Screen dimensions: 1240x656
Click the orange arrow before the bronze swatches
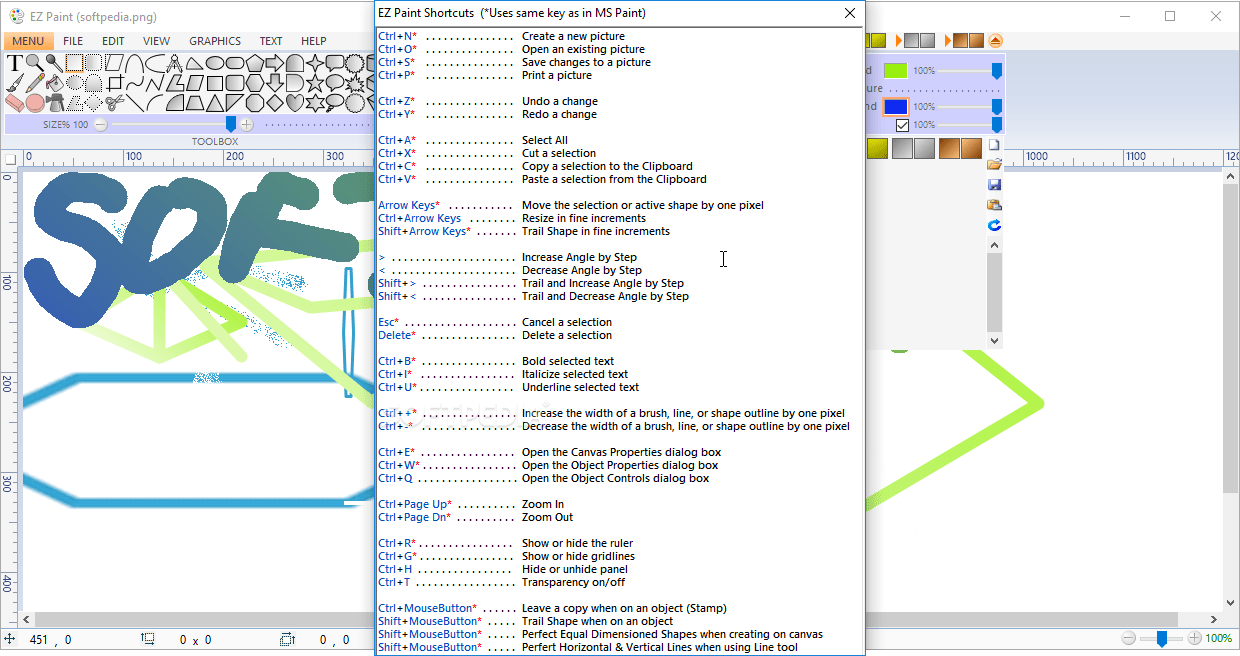click(947, 40)
